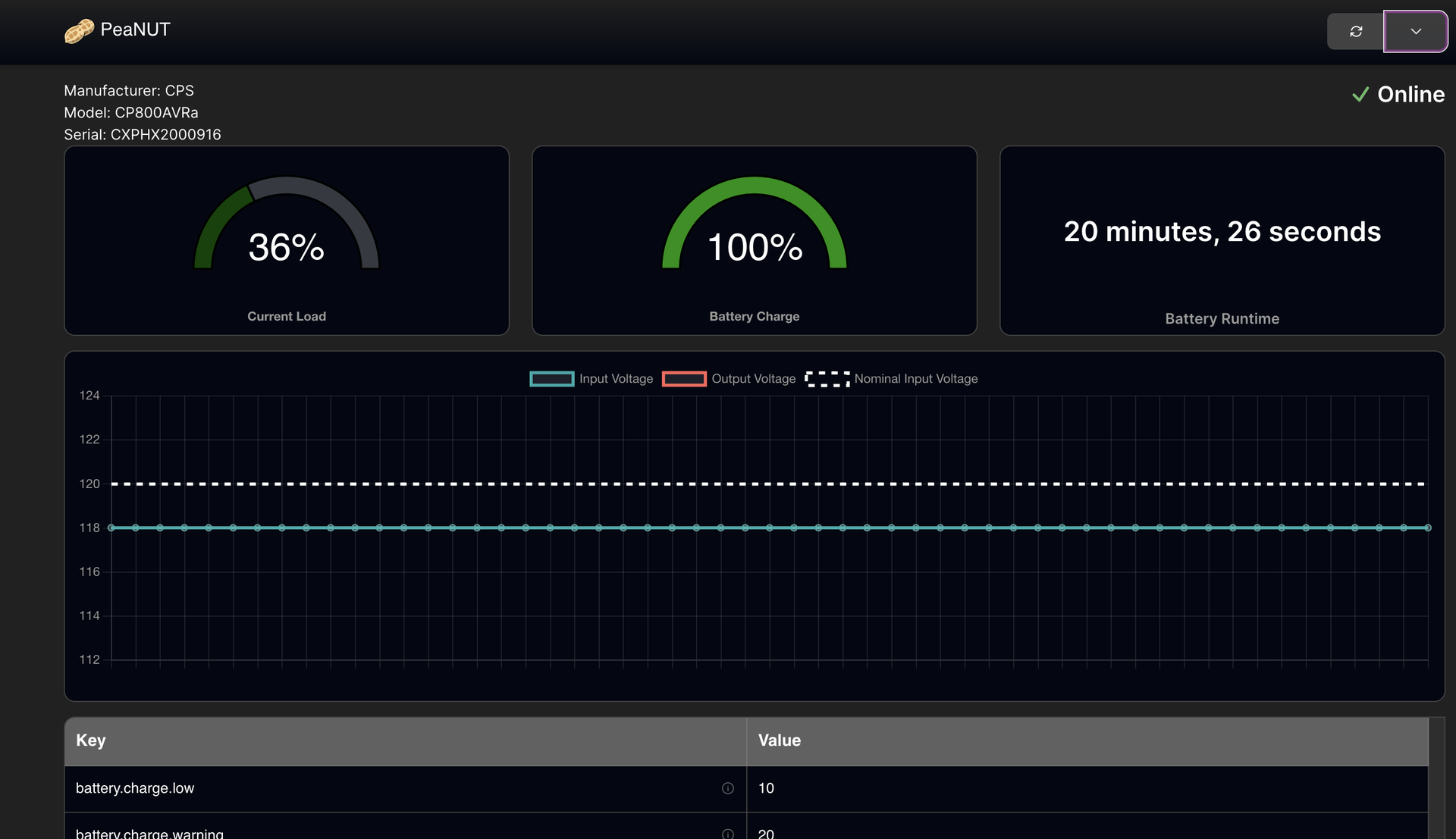Toggle the Output Voltage legend entry
Viewport: 1456px width, 839px height.
pyautogui.click(x=729, y=379)
